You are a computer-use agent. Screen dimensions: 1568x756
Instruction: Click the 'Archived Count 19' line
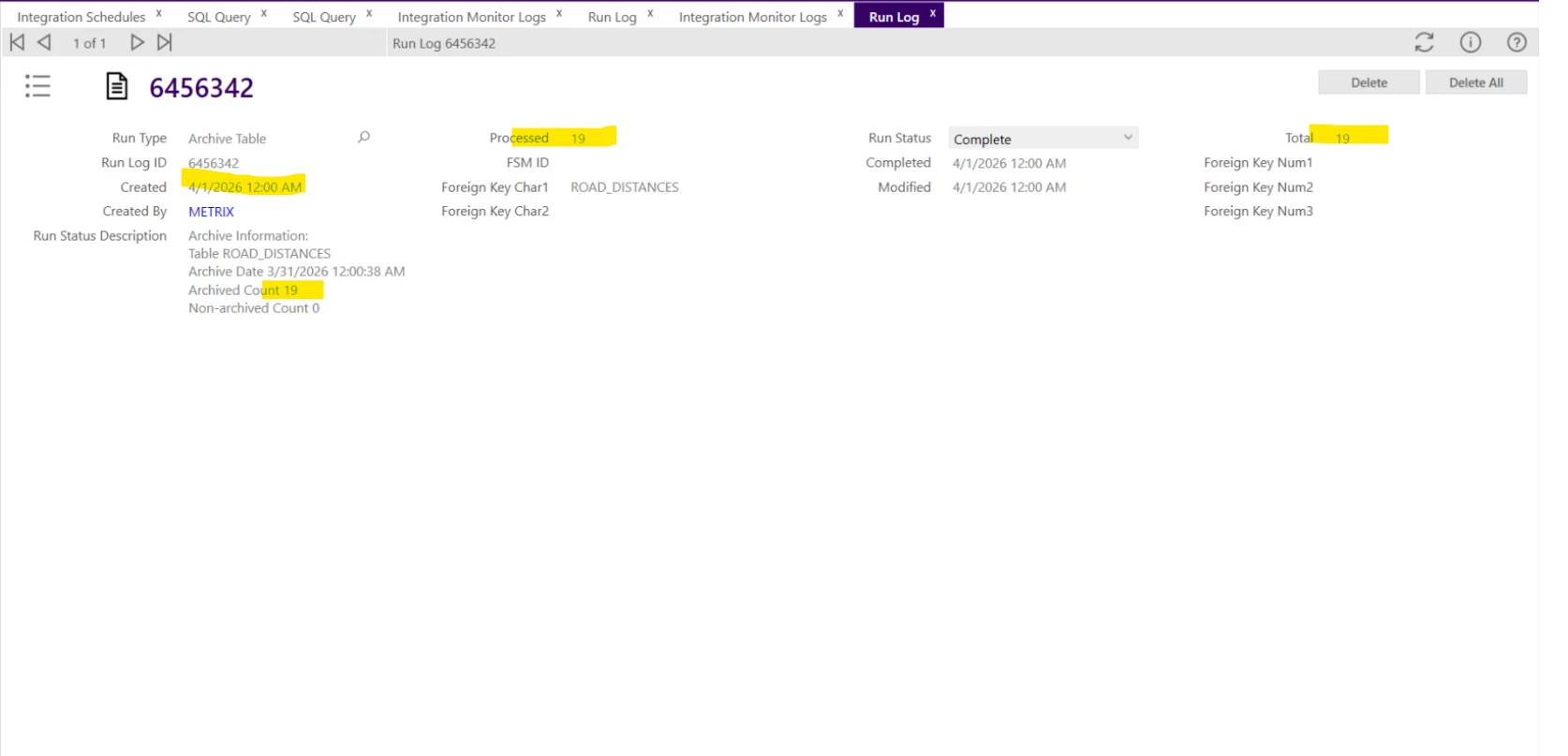pyautogui.click(x=243, y=290)
